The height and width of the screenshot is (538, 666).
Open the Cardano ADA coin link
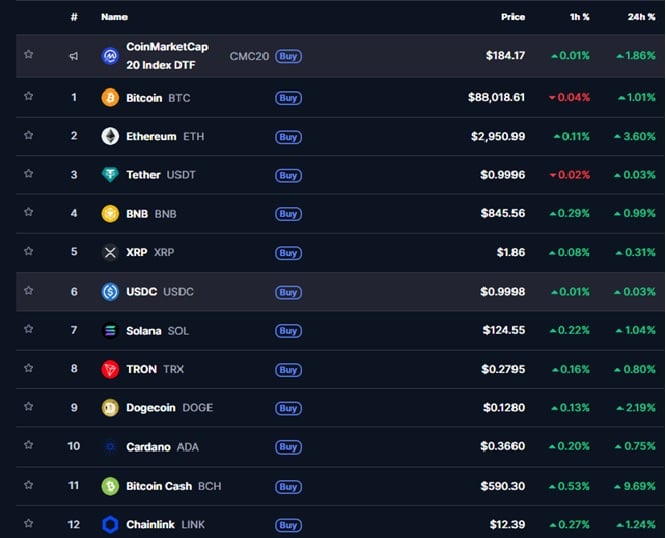(148, 447)
